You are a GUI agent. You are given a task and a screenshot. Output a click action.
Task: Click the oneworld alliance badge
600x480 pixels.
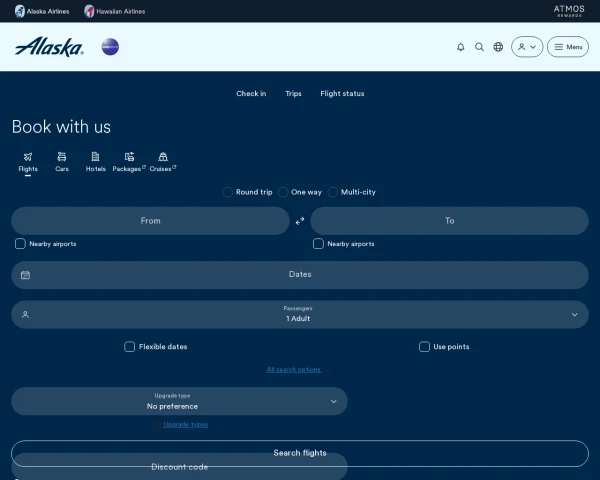[110, 47]
